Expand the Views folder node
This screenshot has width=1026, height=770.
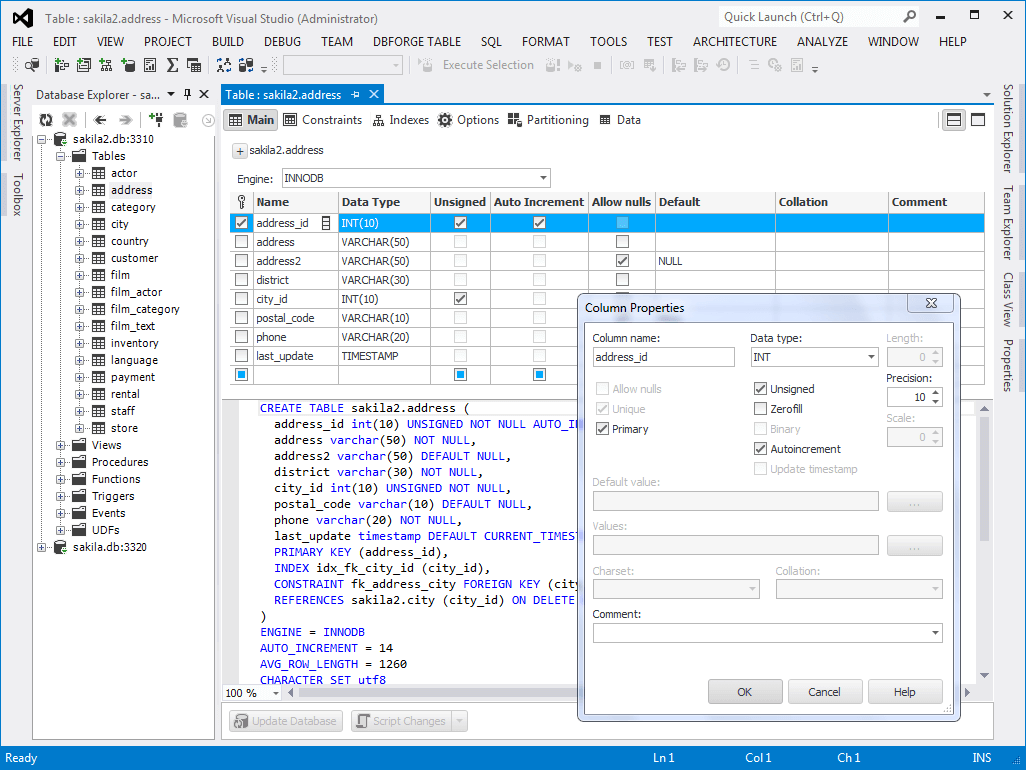(x=61, y=445)
